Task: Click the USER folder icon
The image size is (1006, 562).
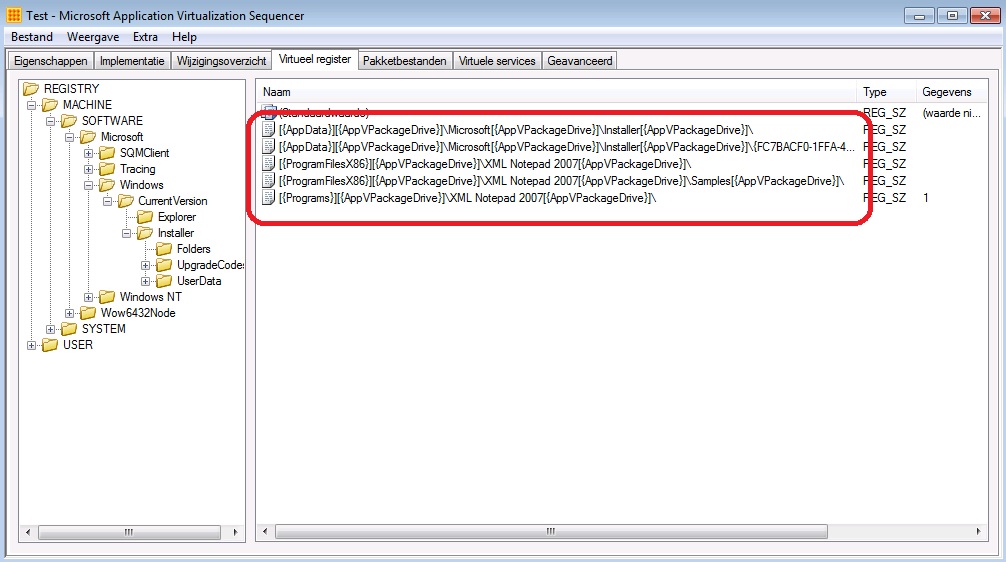Action: tap(50, 345)
